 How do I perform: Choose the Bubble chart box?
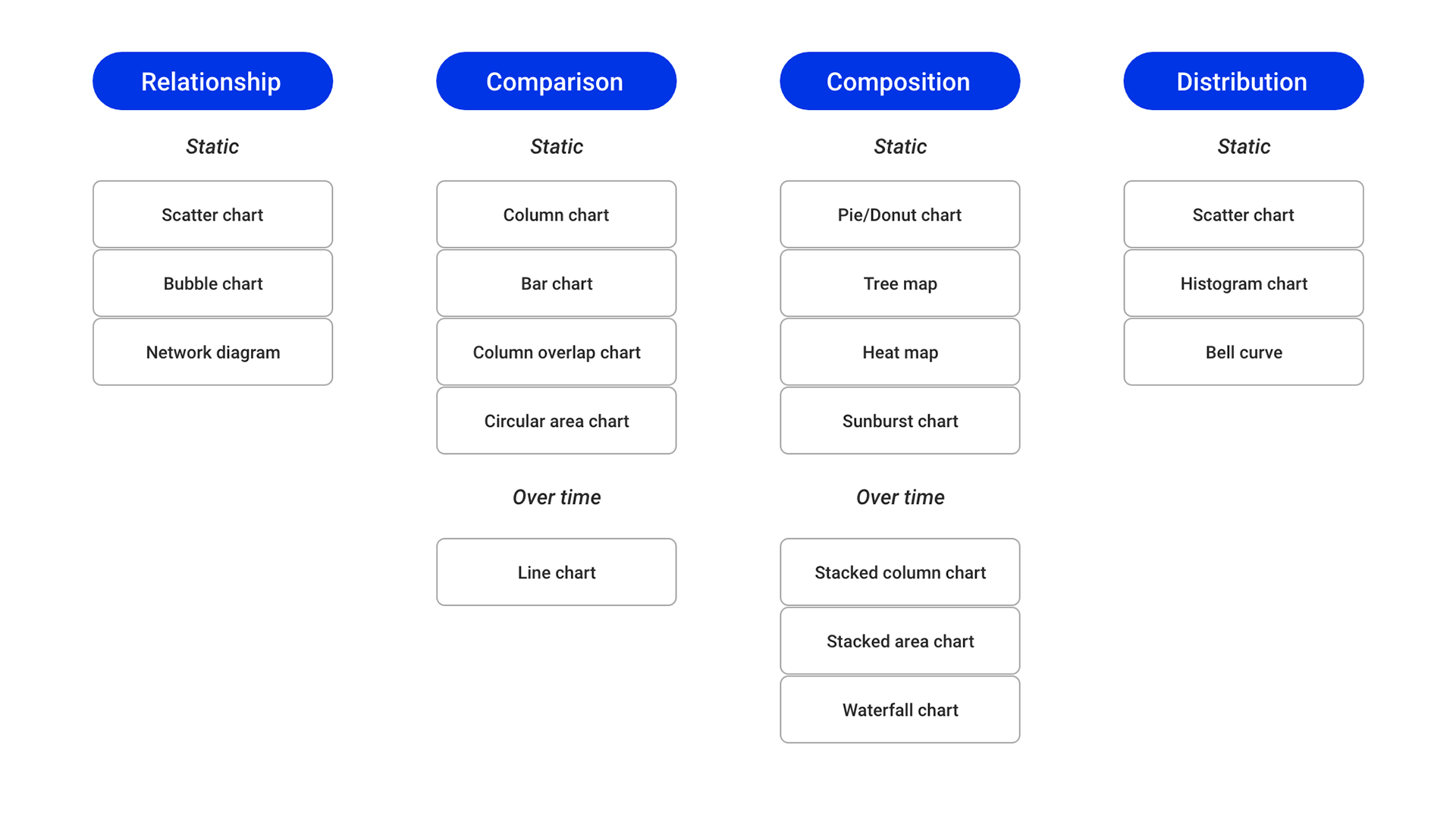coord(212,284)
